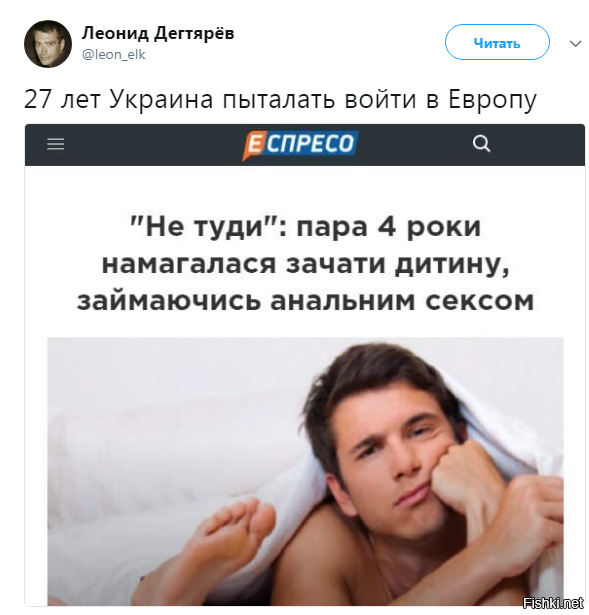The width and height of the screenshot is (589, 615).
Task: Click the dark Espreso header bar
Action: tap(305, 145)
